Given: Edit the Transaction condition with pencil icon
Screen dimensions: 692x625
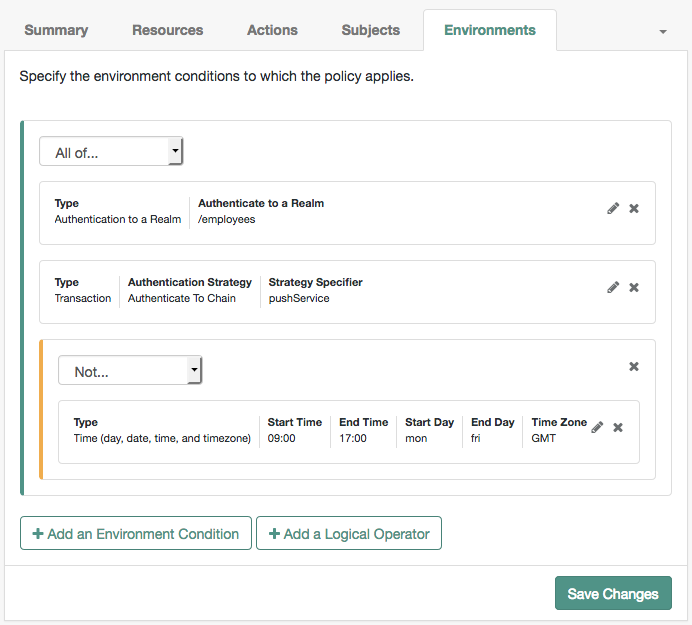Looking at the screenshot, I should 613,287.
